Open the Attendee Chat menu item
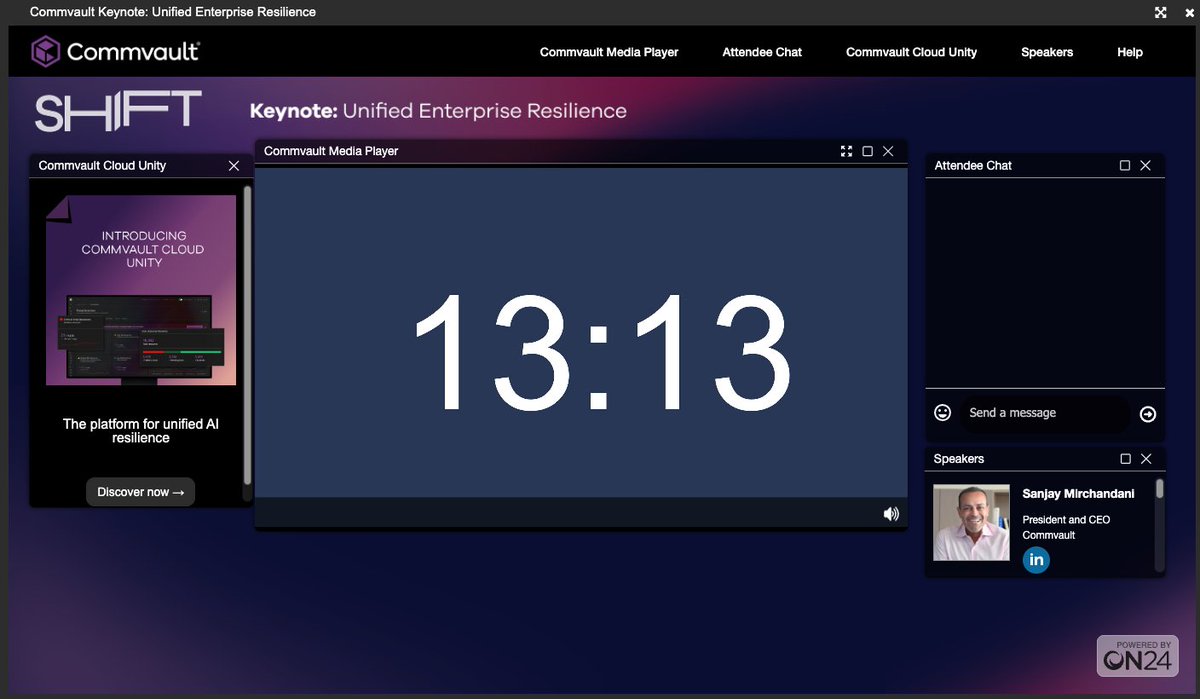 (x=762, y=52)
